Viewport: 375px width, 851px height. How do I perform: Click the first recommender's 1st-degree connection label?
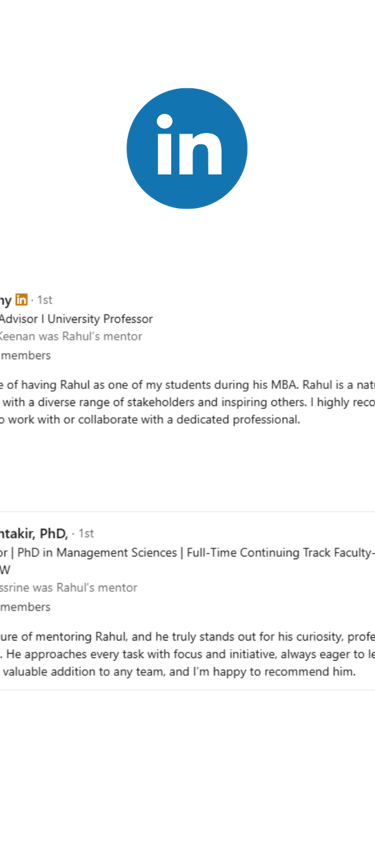click(45, 300)
